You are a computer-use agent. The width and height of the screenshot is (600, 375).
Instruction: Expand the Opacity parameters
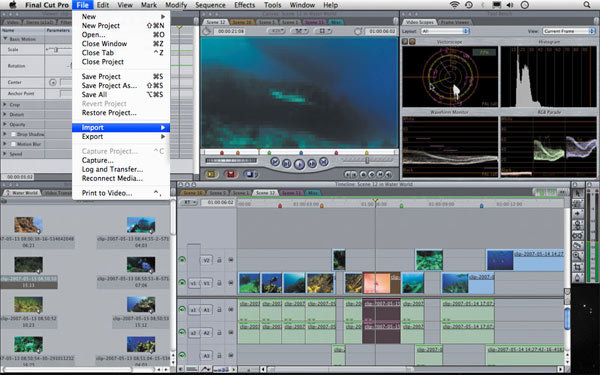(5, 124)
